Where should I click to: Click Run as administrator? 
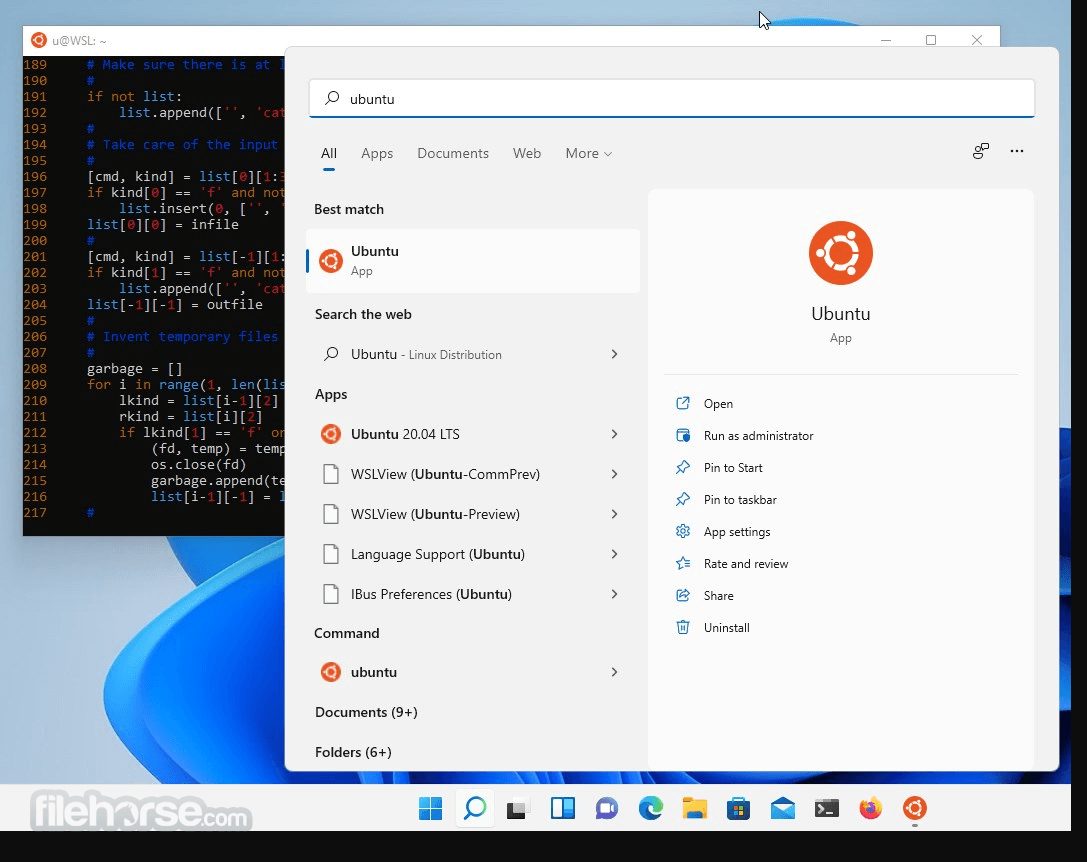pos(758,436)
